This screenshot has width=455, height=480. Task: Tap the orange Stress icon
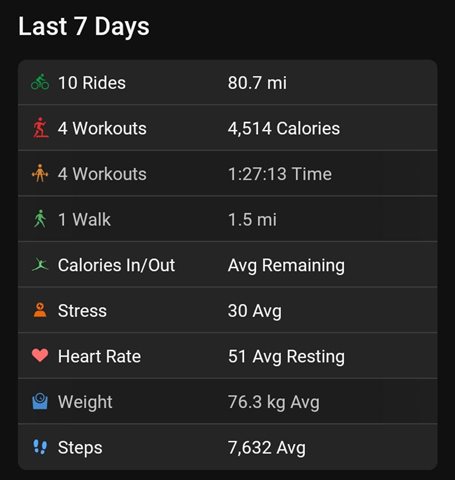tap(40, 310)
